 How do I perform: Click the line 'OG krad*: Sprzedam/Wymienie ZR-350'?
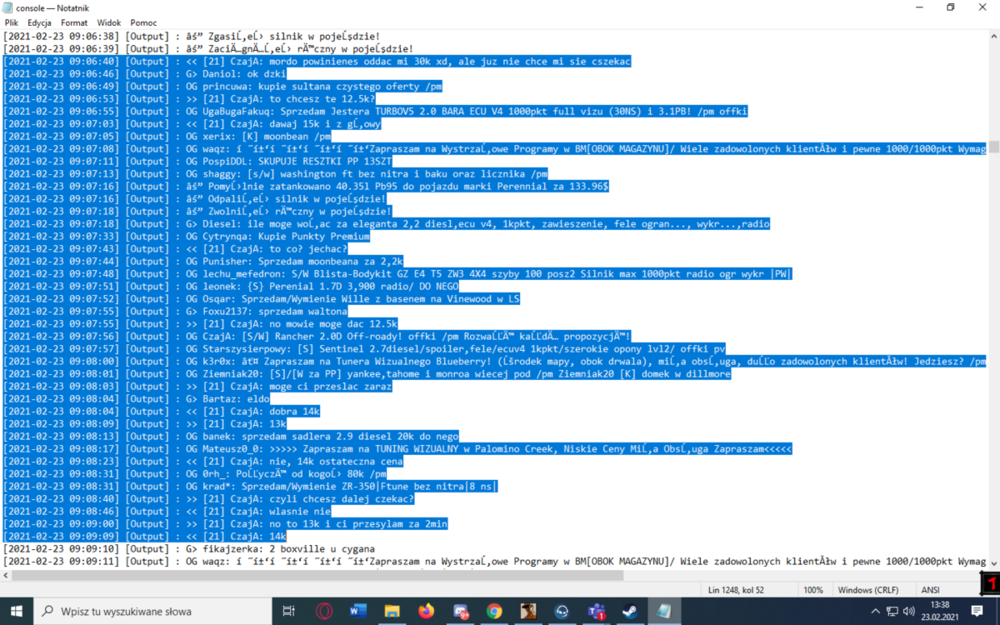(249, 486)
